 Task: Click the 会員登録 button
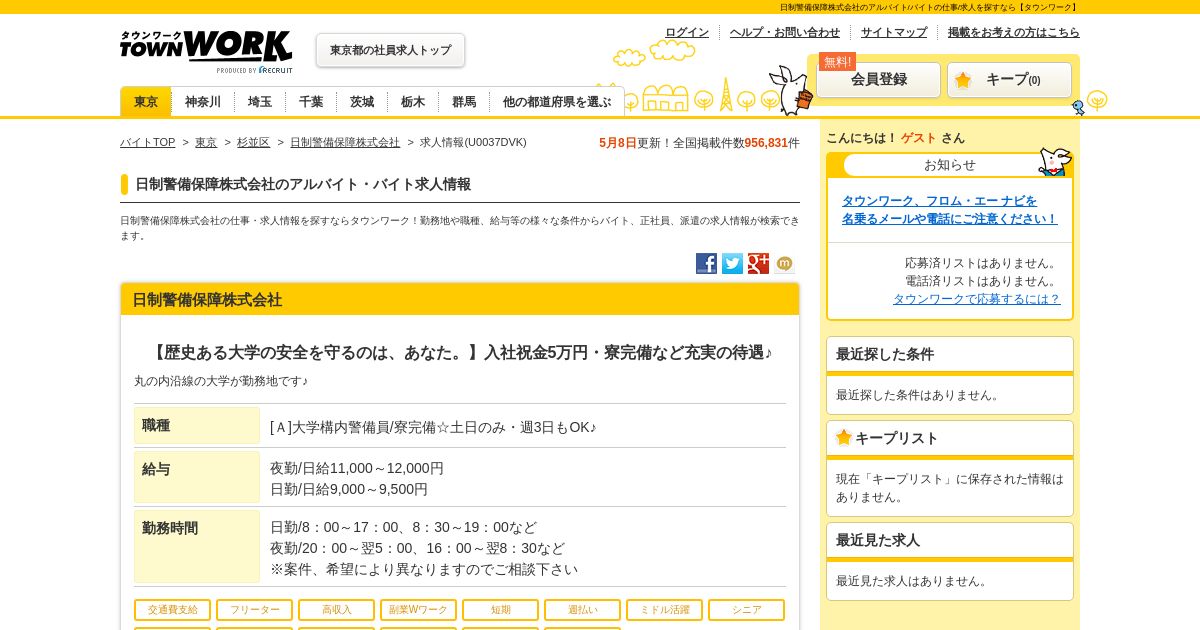click(878, 80)
